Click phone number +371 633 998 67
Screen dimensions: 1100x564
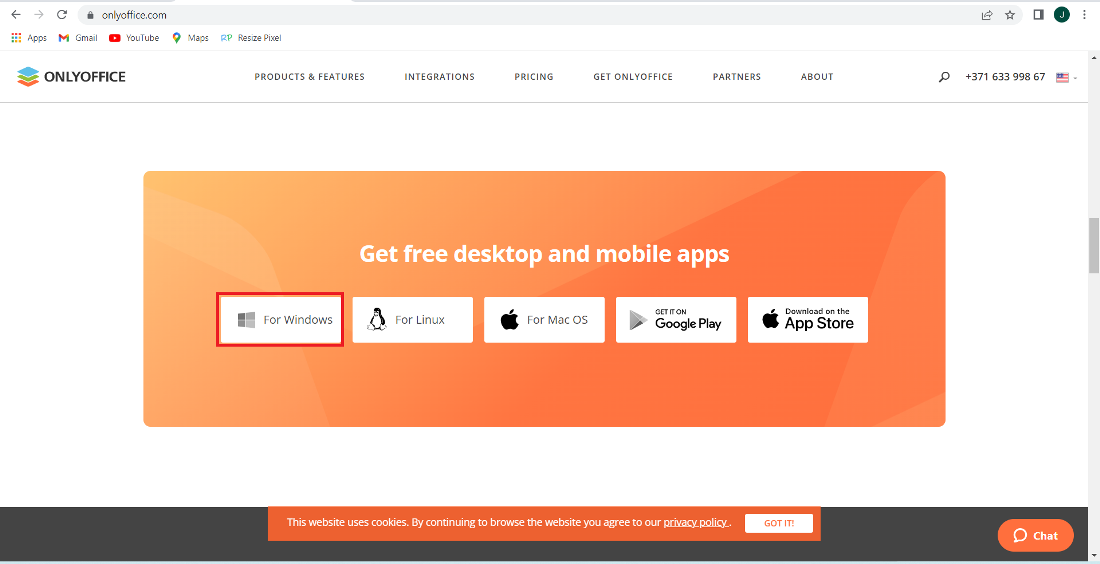coord(1005,77)
